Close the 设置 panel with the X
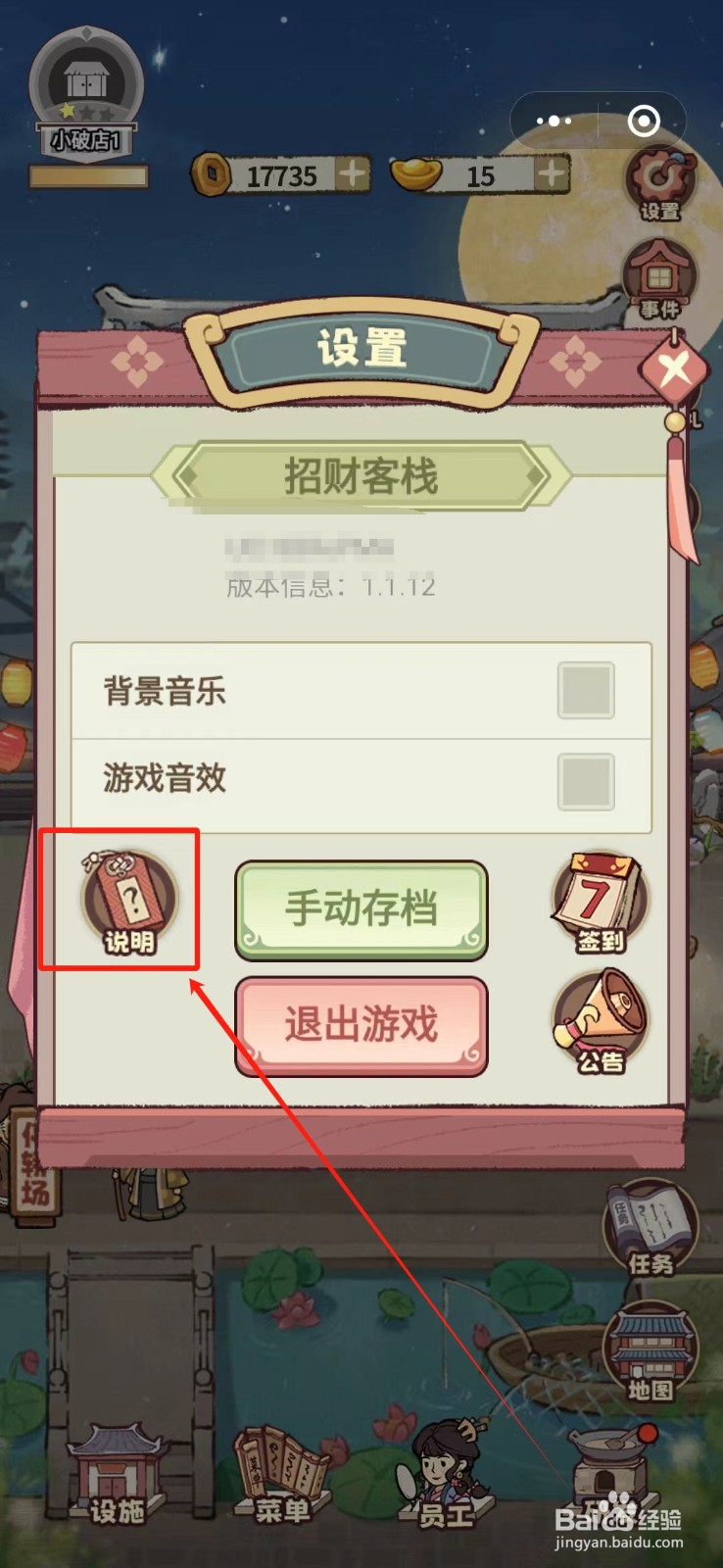The height and width of the screenshot is (1568, 723). pos(675,370)
